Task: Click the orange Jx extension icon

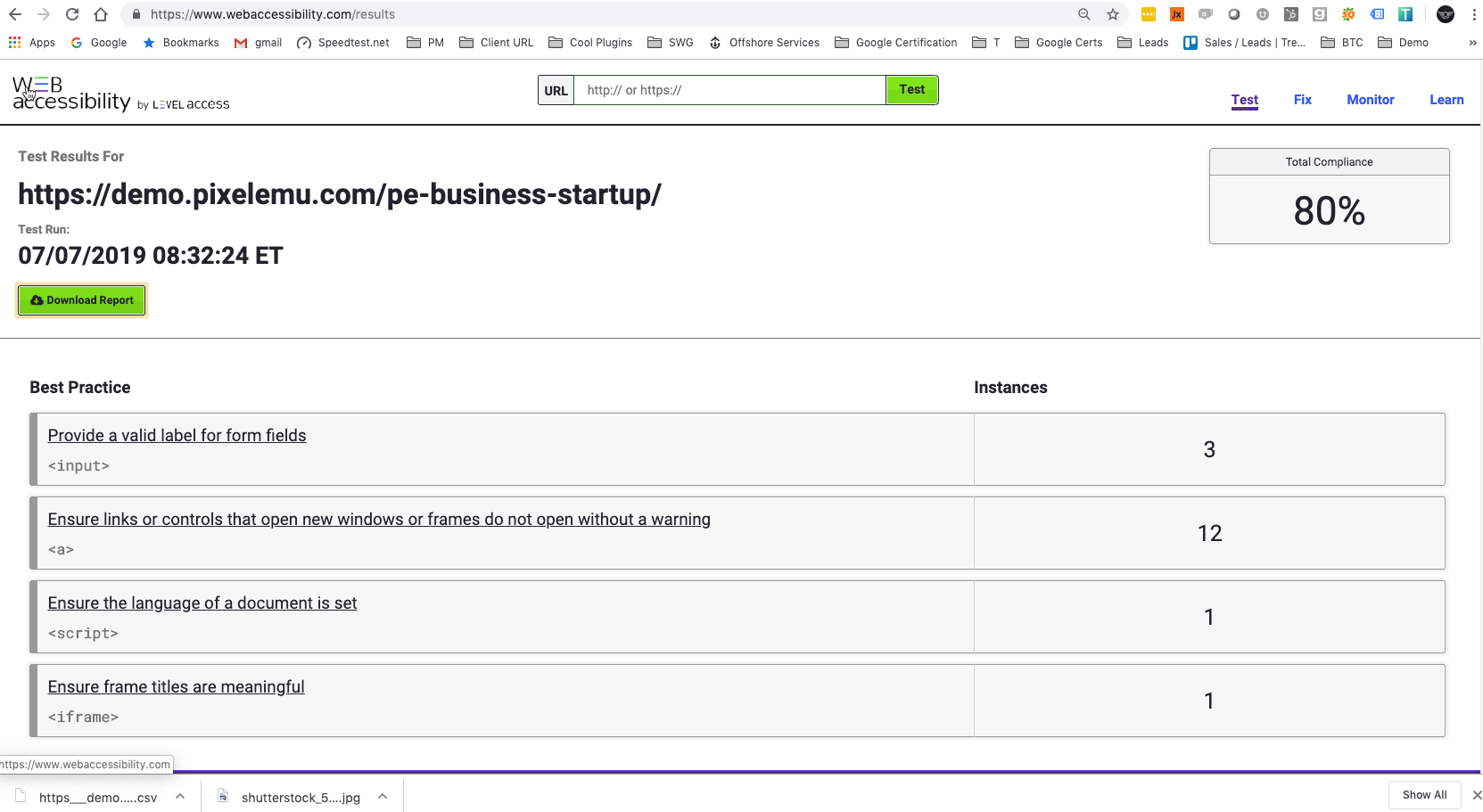Action: click(x=1177, y=14)
